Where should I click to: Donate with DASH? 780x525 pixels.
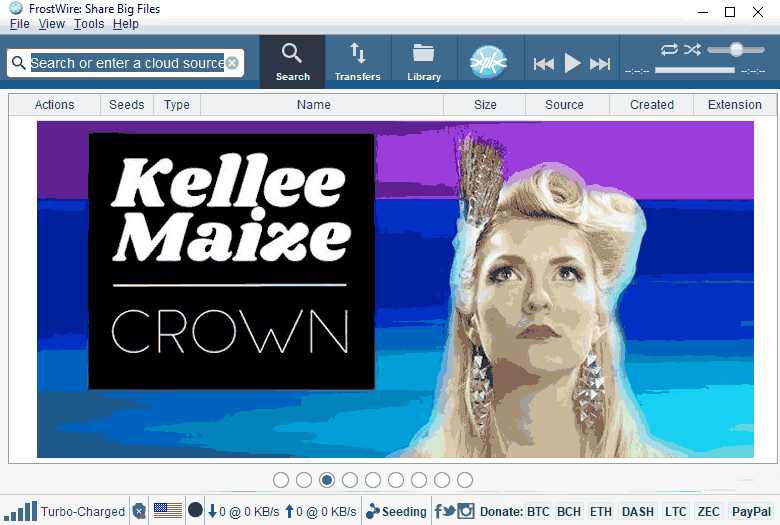[x=638, y=512]
